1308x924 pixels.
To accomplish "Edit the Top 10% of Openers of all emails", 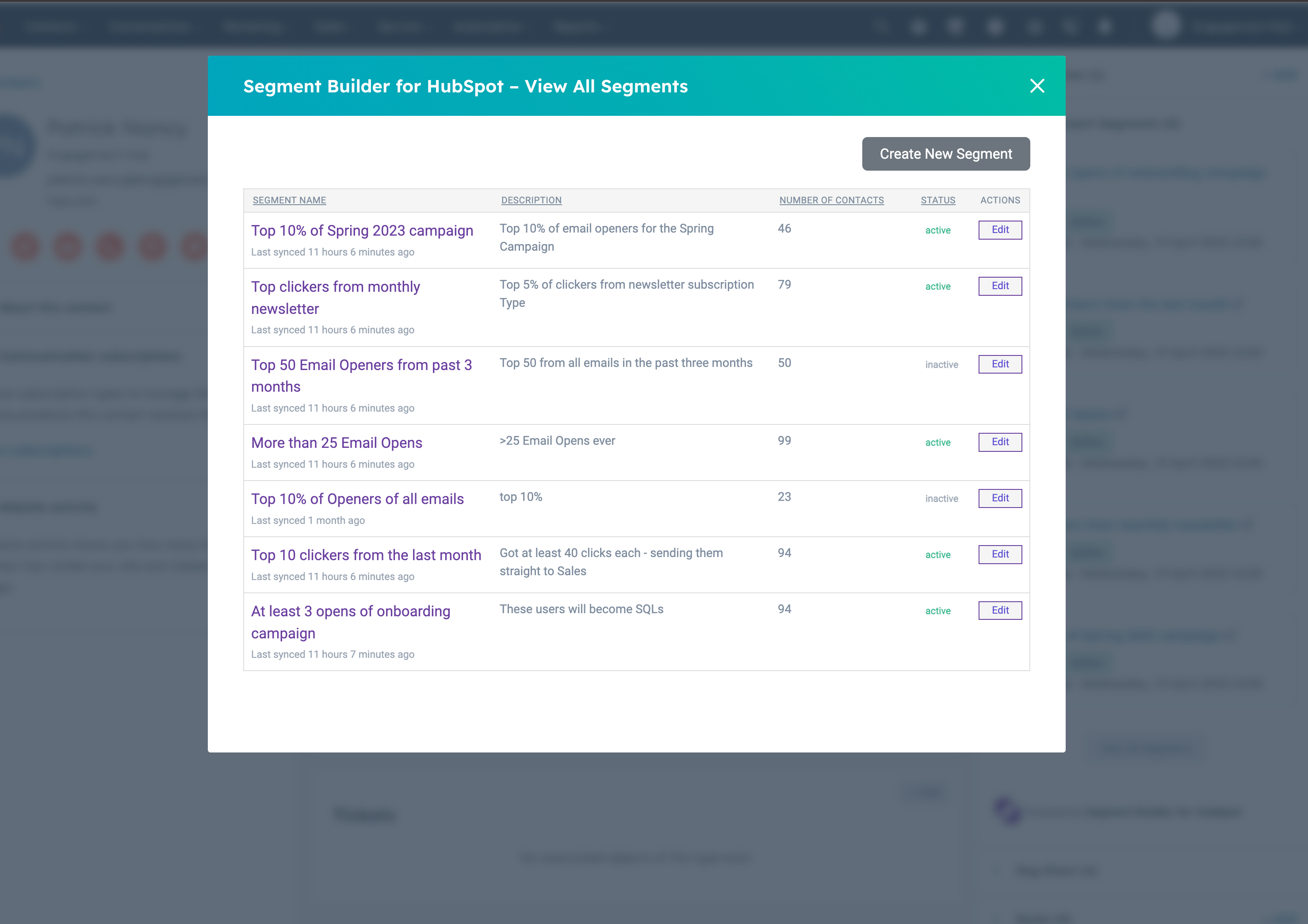I will click(1000, 498).
